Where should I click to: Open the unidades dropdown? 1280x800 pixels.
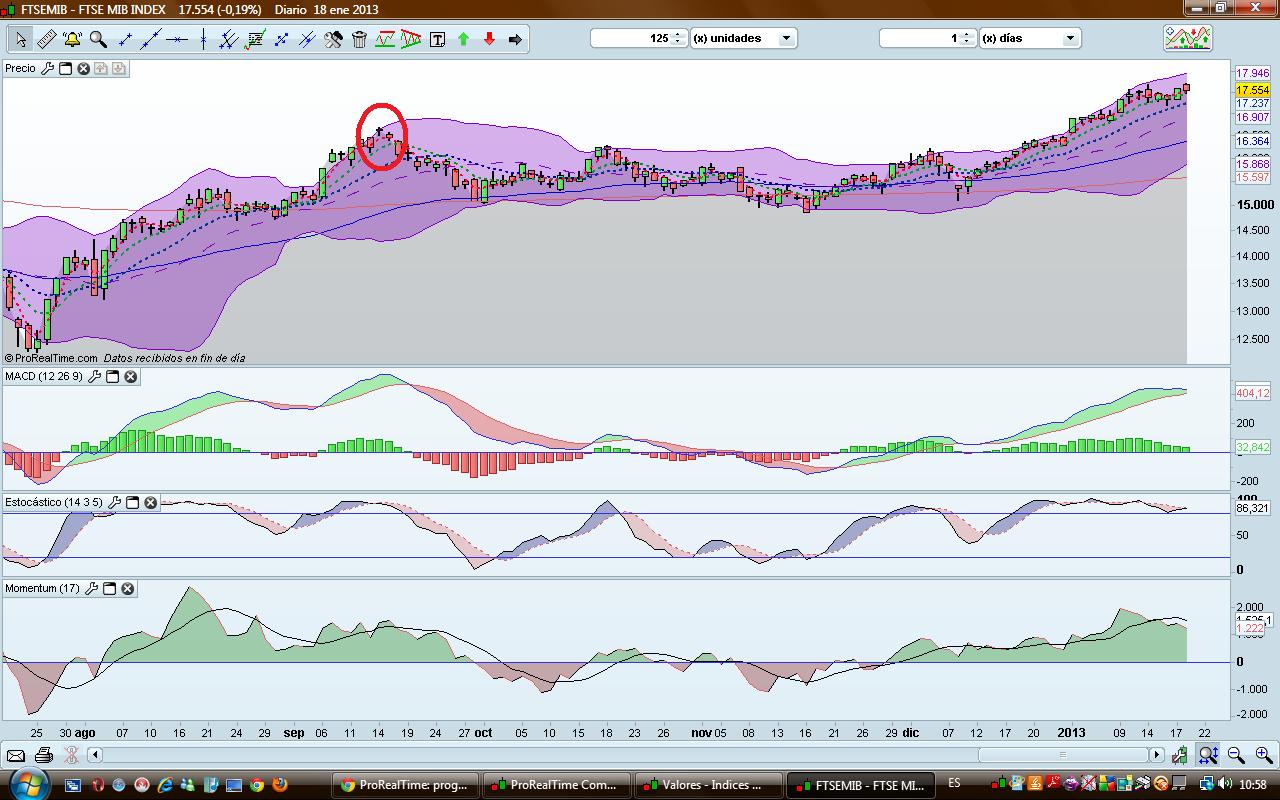(787, 38)
